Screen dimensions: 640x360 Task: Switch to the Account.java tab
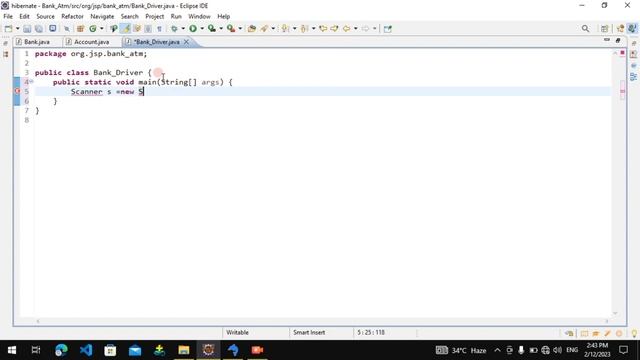[91, 42]
